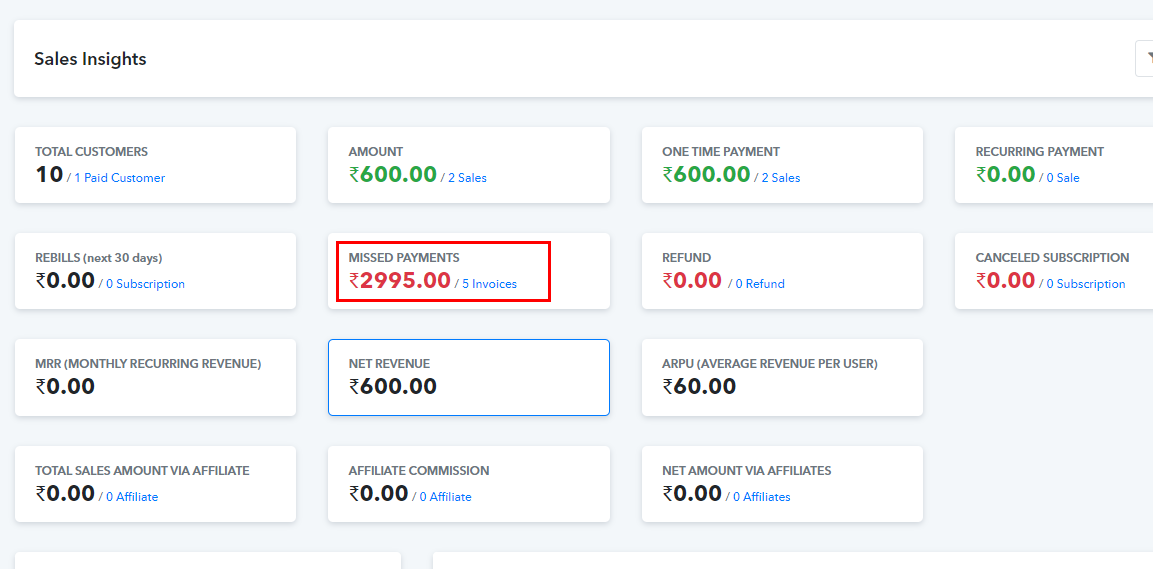Click the ₹0.00 value under REFUND
The image size is (1153, 569).
pyautogui.click(x=692, y=281)
